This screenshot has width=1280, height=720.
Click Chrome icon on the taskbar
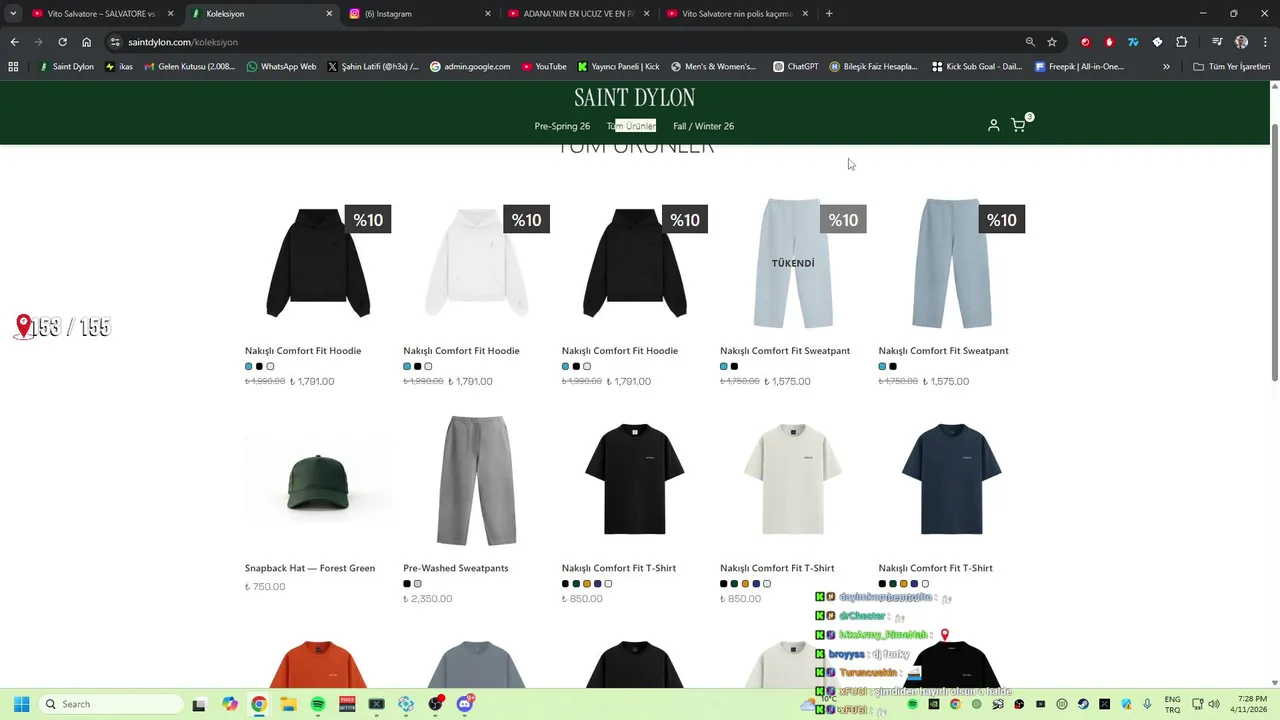259,704
